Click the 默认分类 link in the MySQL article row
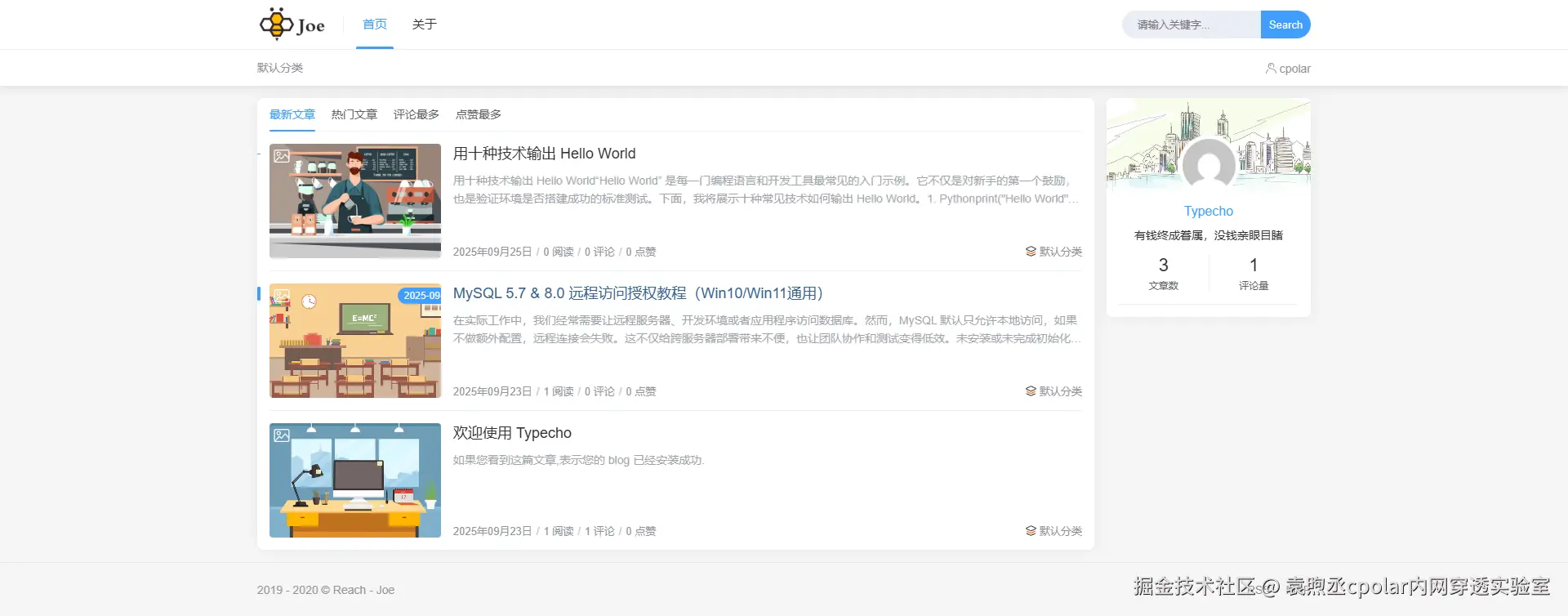The width and height of the screenshot is (1568, 616). pyautogui.click(x=1061, y=391)
